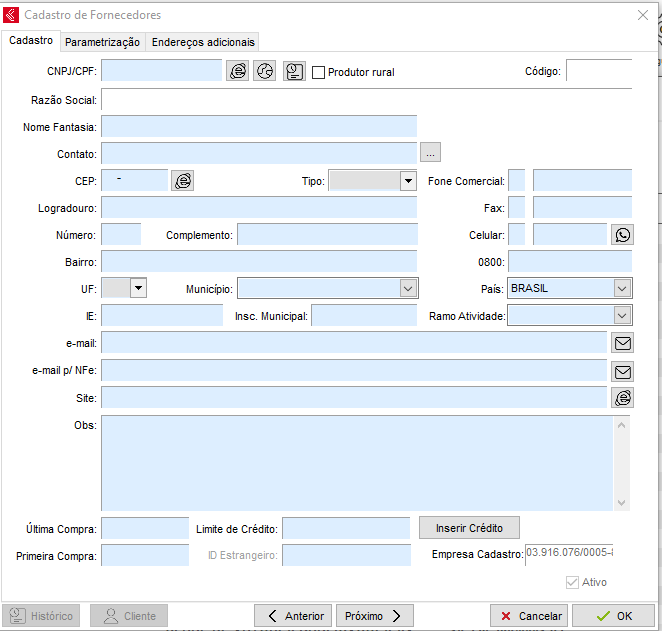Expand the Tipo dropdown

click(407, 181)
